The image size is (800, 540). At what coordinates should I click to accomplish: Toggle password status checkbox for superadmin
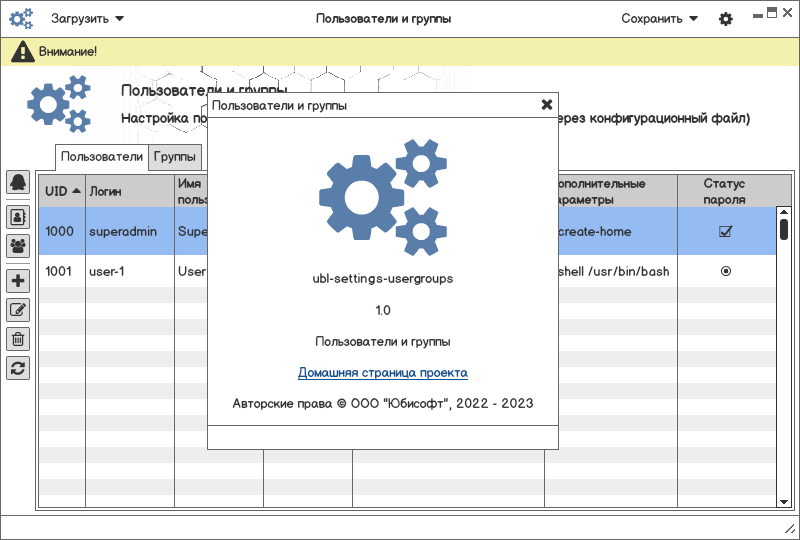point(726,231)
